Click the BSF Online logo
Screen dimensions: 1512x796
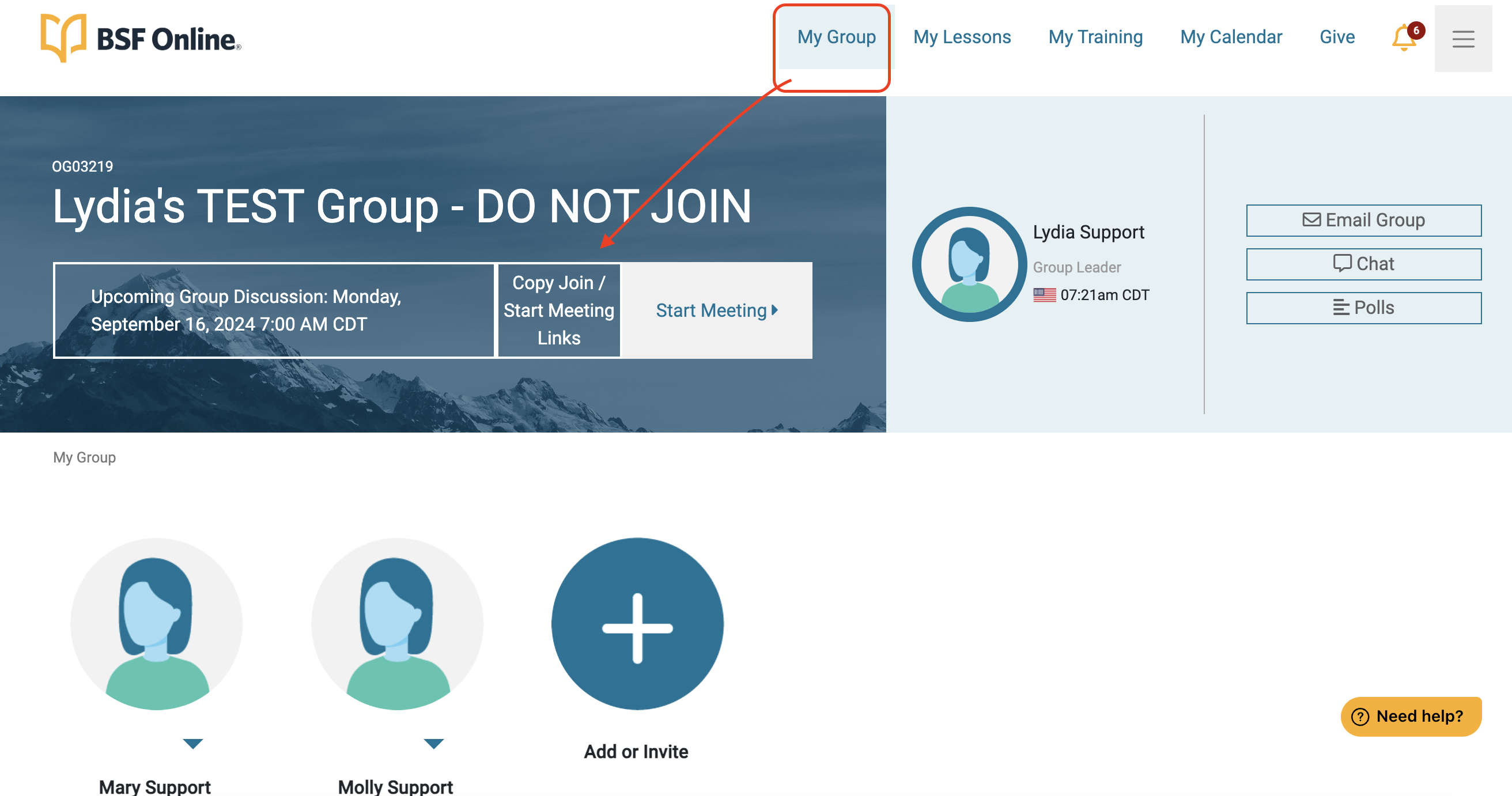coord(140,38)
